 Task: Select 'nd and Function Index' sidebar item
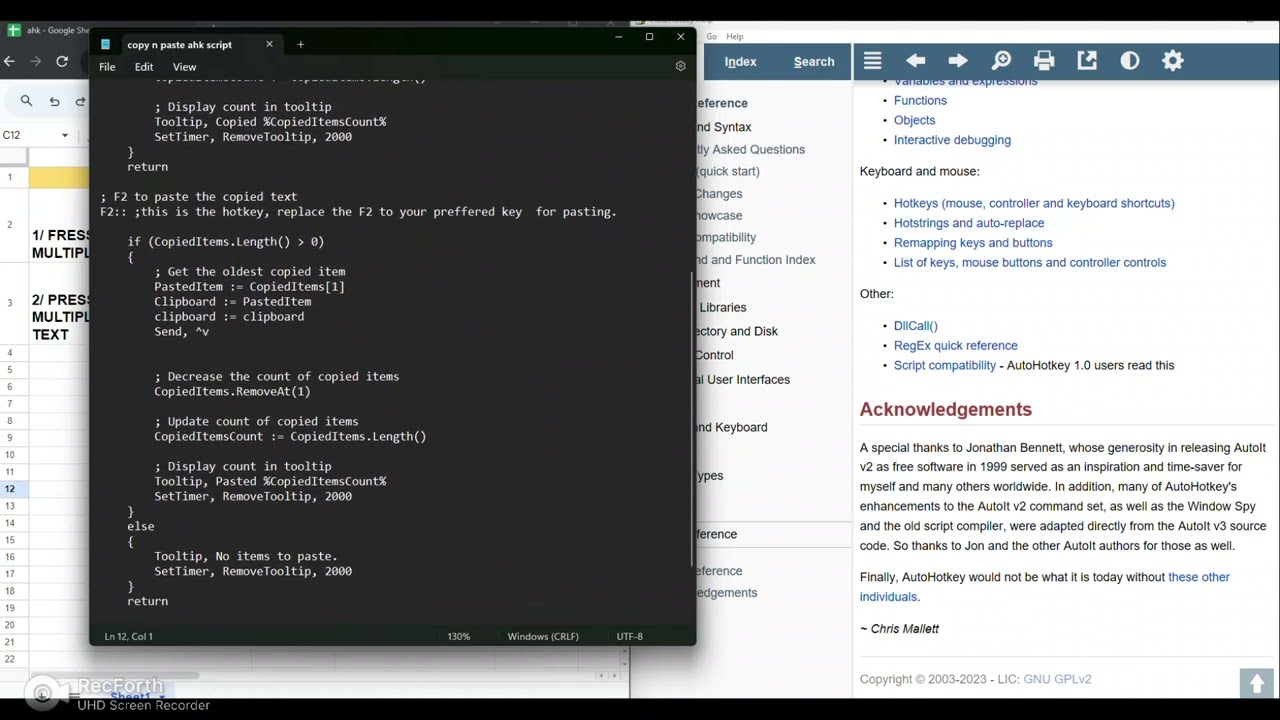point(756,260)
